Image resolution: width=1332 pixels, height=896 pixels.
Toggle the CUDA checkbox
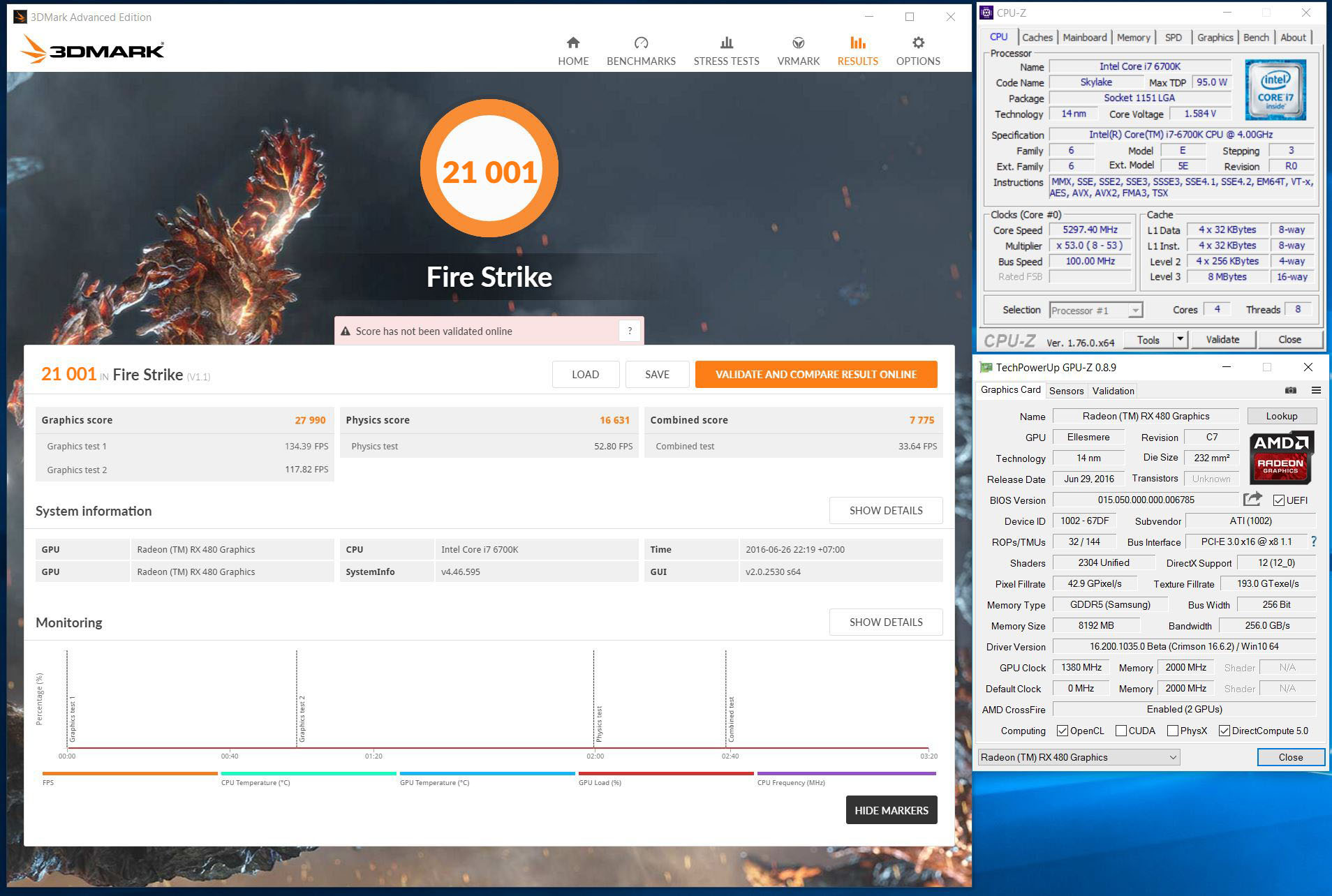pos(1121,731)
